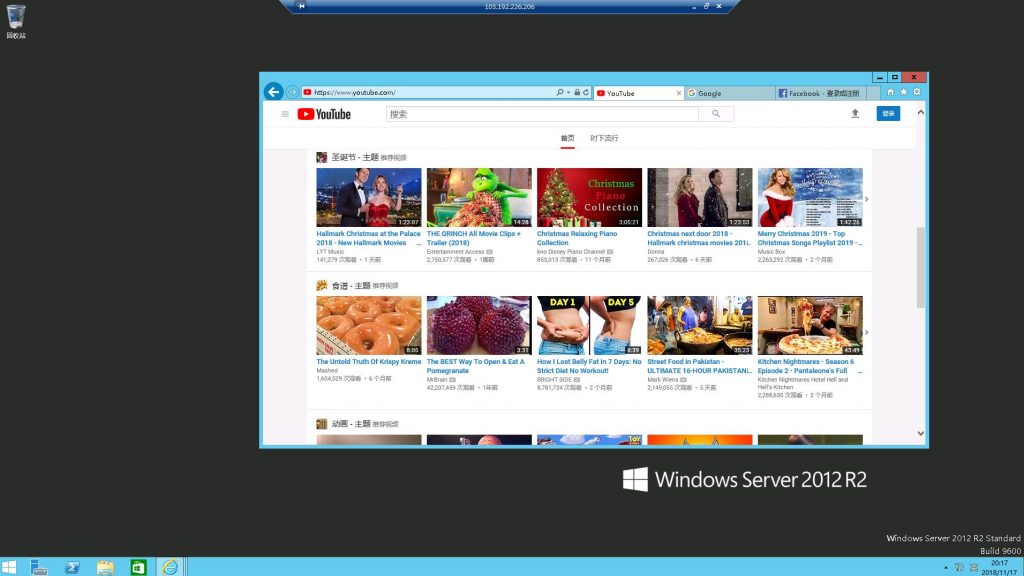The width and height of the screenshot is (1024, 576).
Task: Click 'The Untold Truth Of Krispy Kreme' title
Action: coord(369,362)
